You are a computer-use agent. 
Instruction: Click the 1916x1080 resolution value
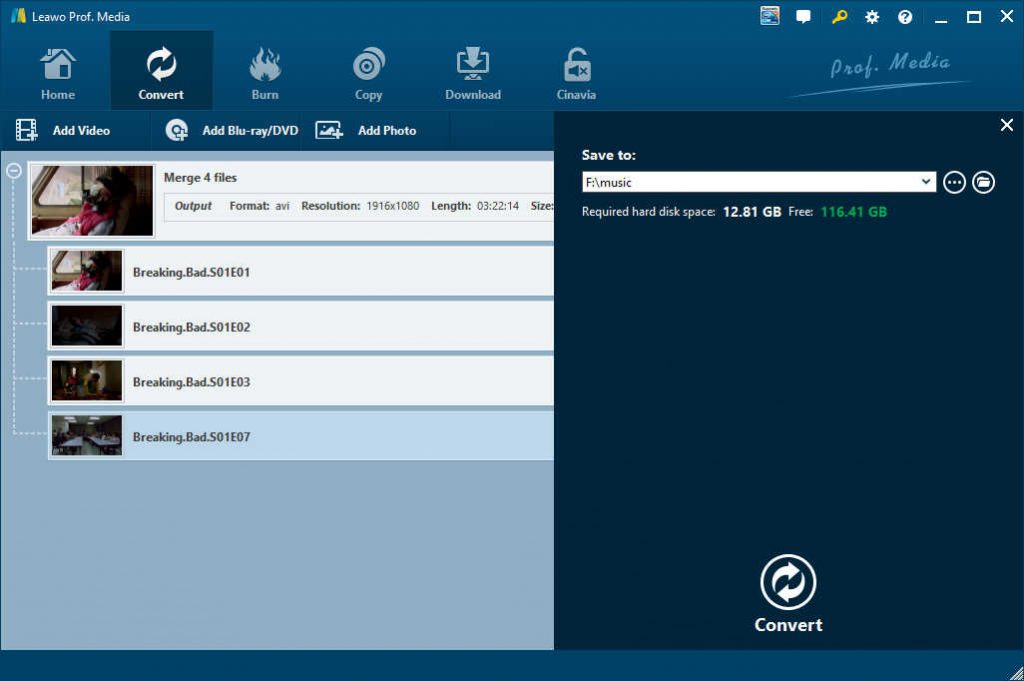point(392,206)
